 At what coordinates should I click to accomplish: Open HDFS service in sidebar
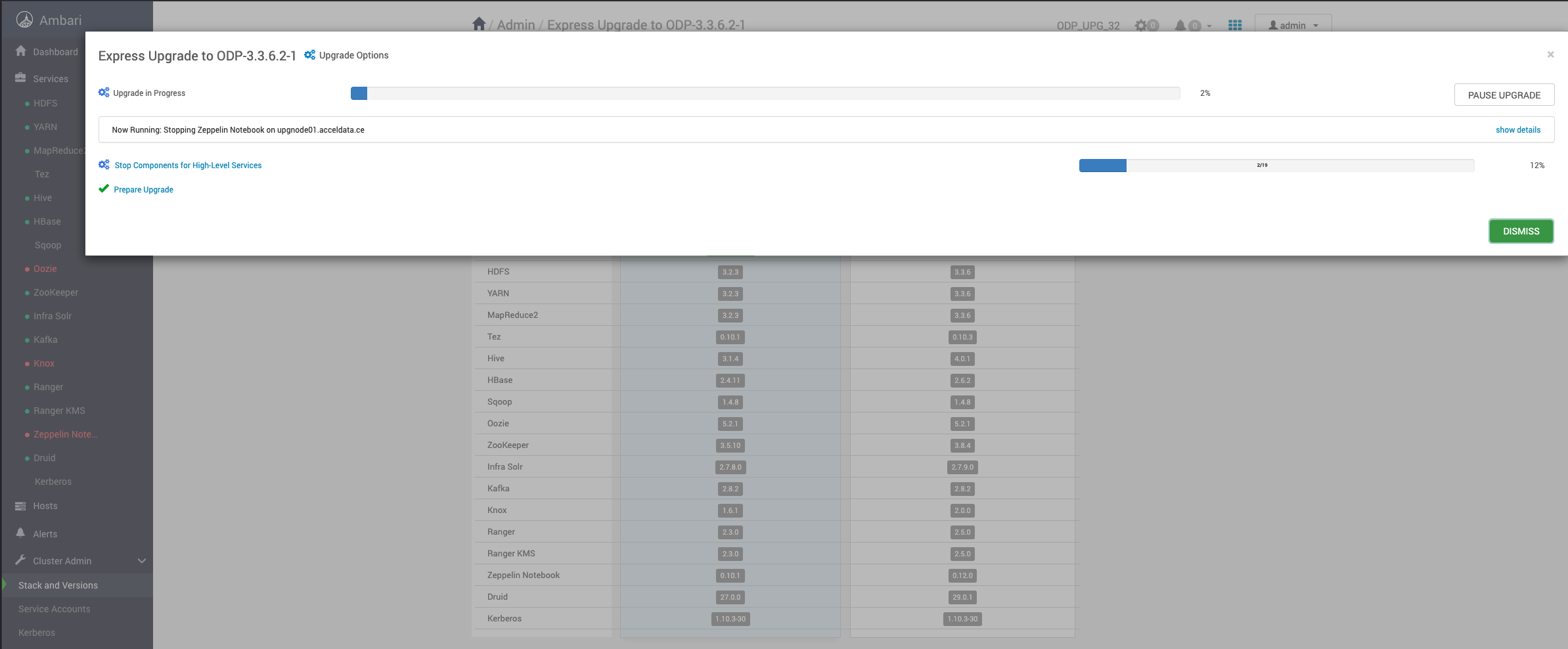(45, 103)
